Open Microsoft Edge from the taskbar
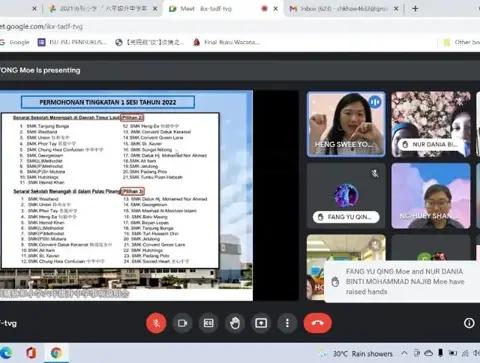This screenshot has height=363, width=480. click(x=6, y=353)
